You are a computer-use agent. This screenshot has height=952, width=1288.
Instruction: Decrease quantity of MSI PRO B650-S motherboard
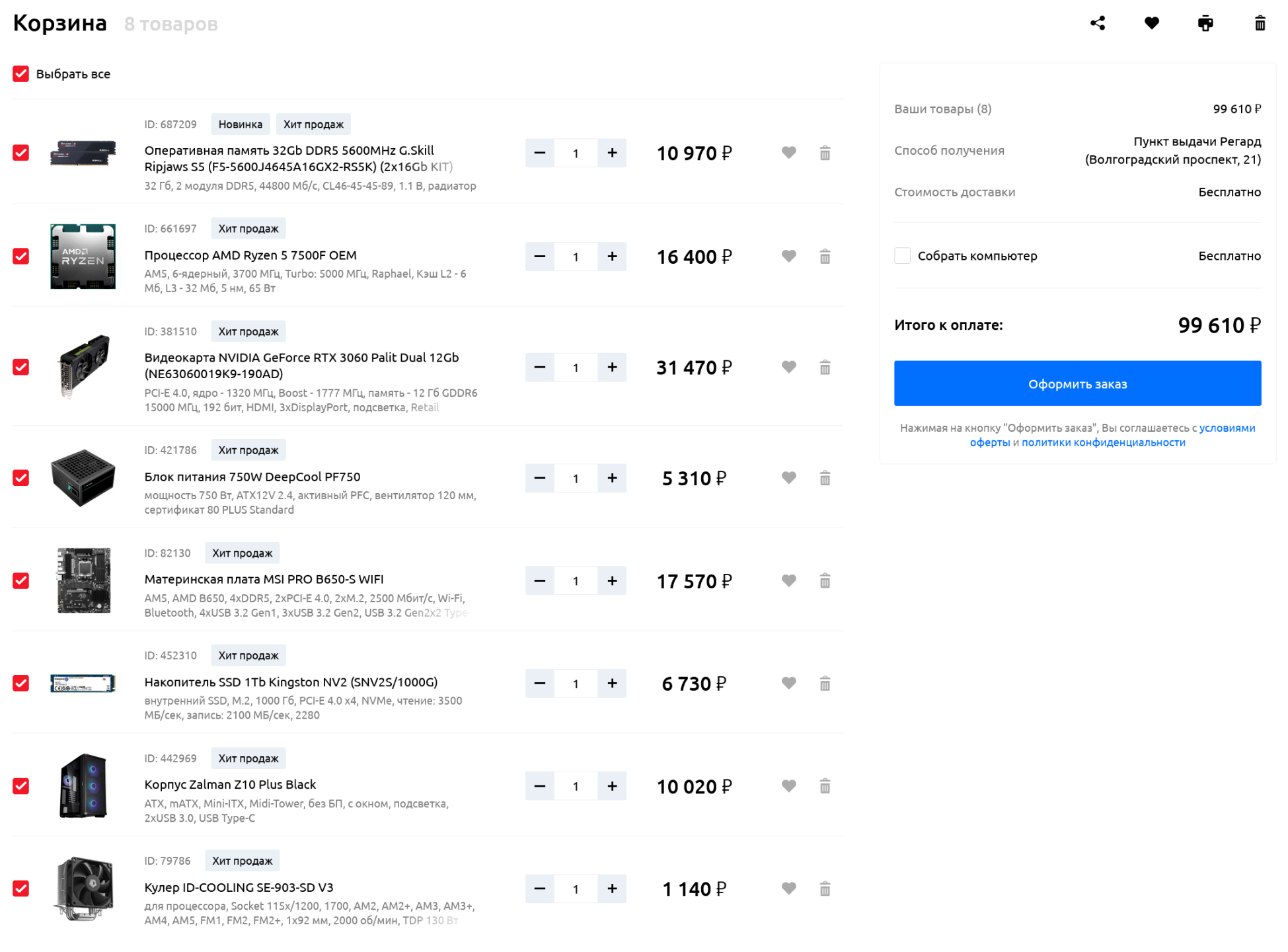(x=540, y=581)
